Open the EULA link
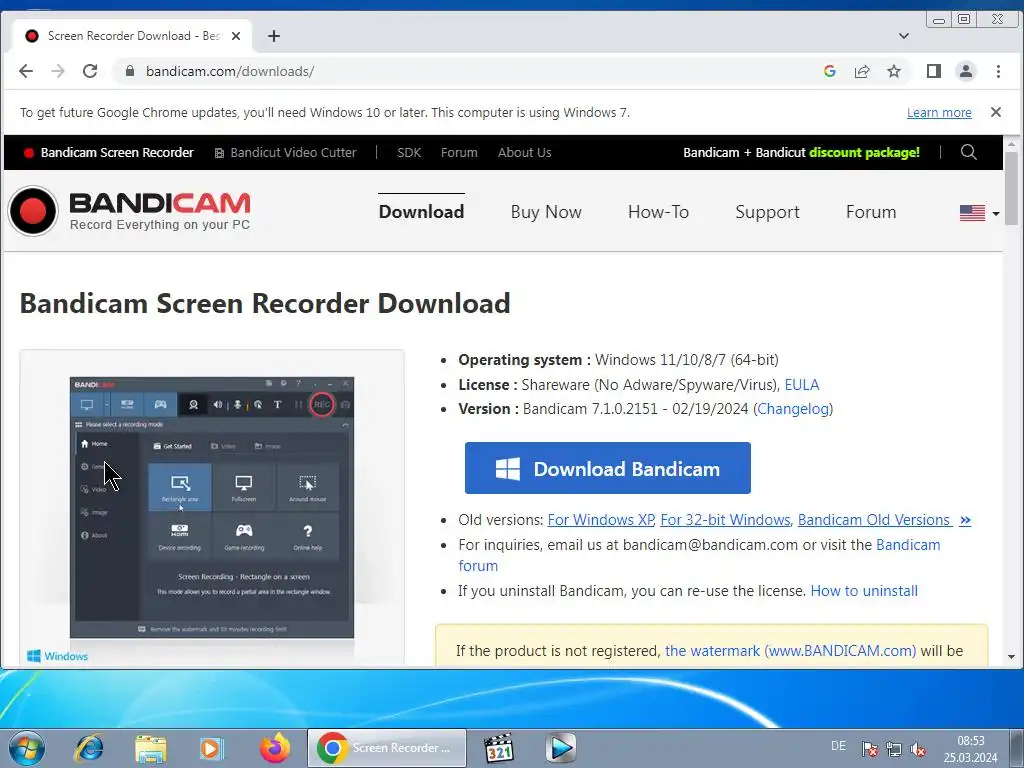 coord(801,385)
